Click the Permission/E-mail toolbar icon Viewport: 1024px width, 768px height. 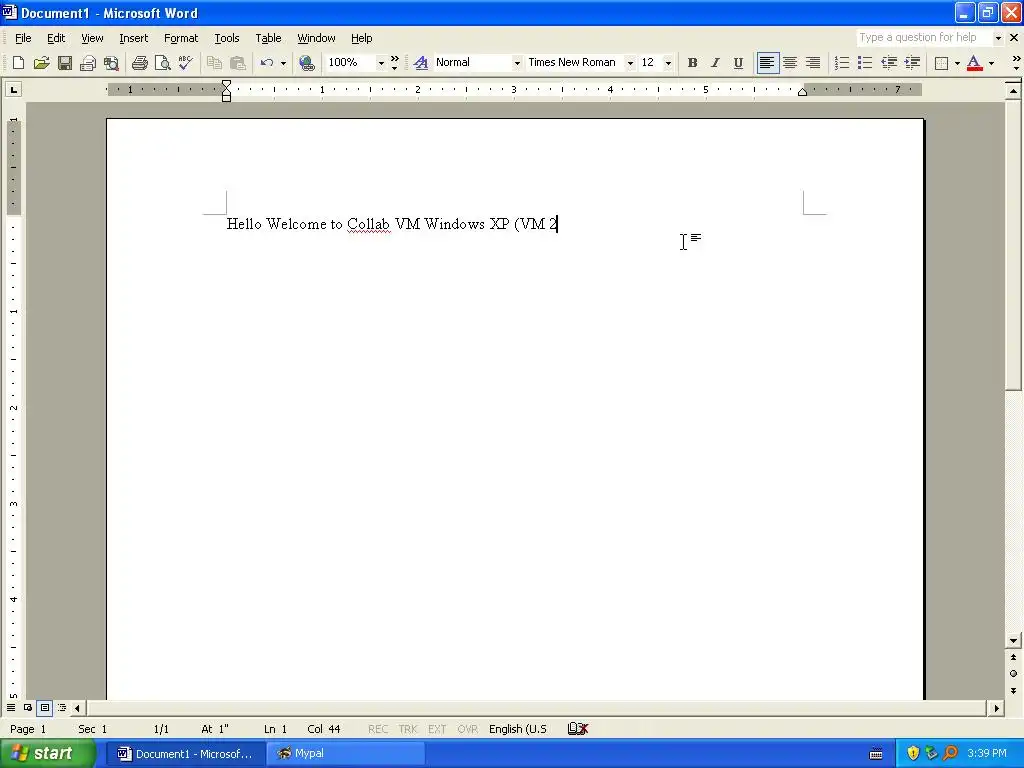[x=88, y=63]
